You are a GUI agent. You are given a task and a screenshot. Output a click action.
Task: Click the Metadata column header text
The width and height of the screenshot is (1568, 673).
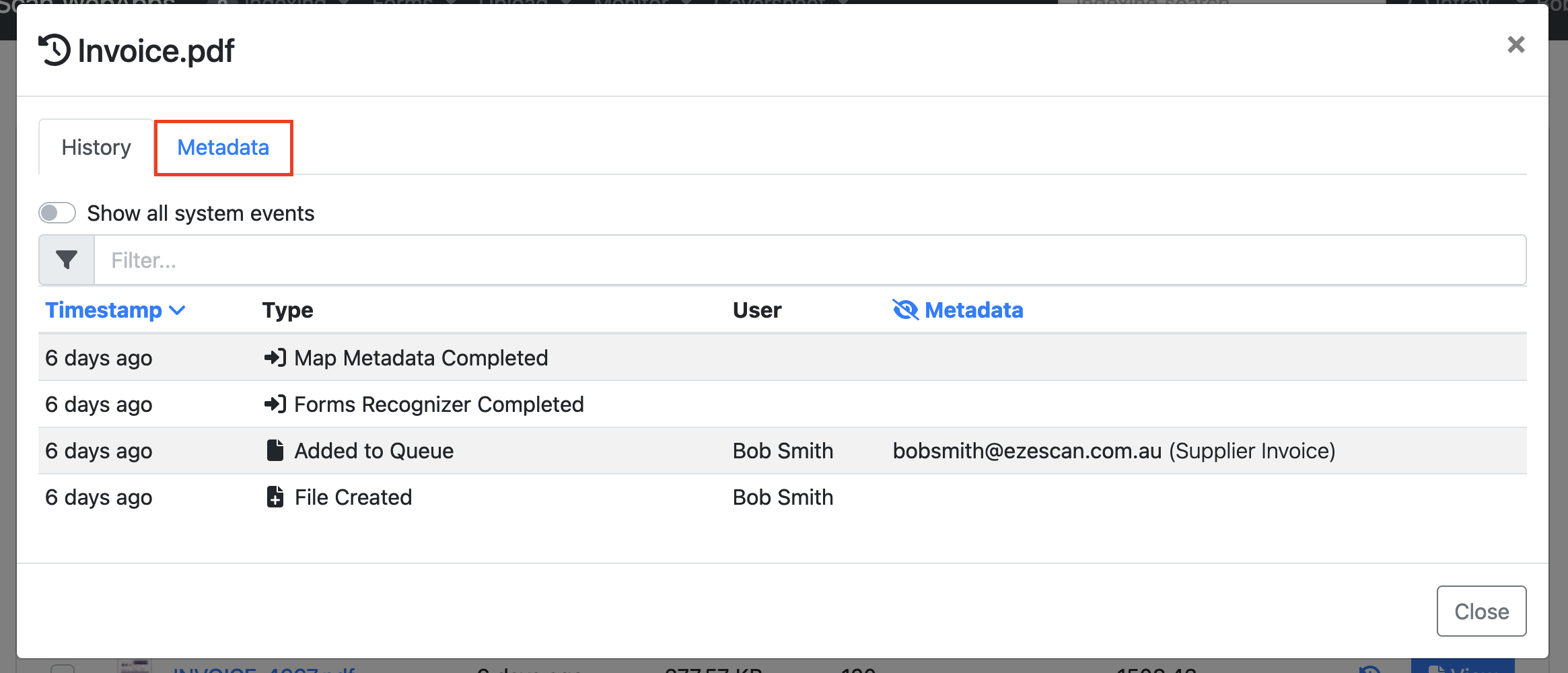[x=973, y=310]
